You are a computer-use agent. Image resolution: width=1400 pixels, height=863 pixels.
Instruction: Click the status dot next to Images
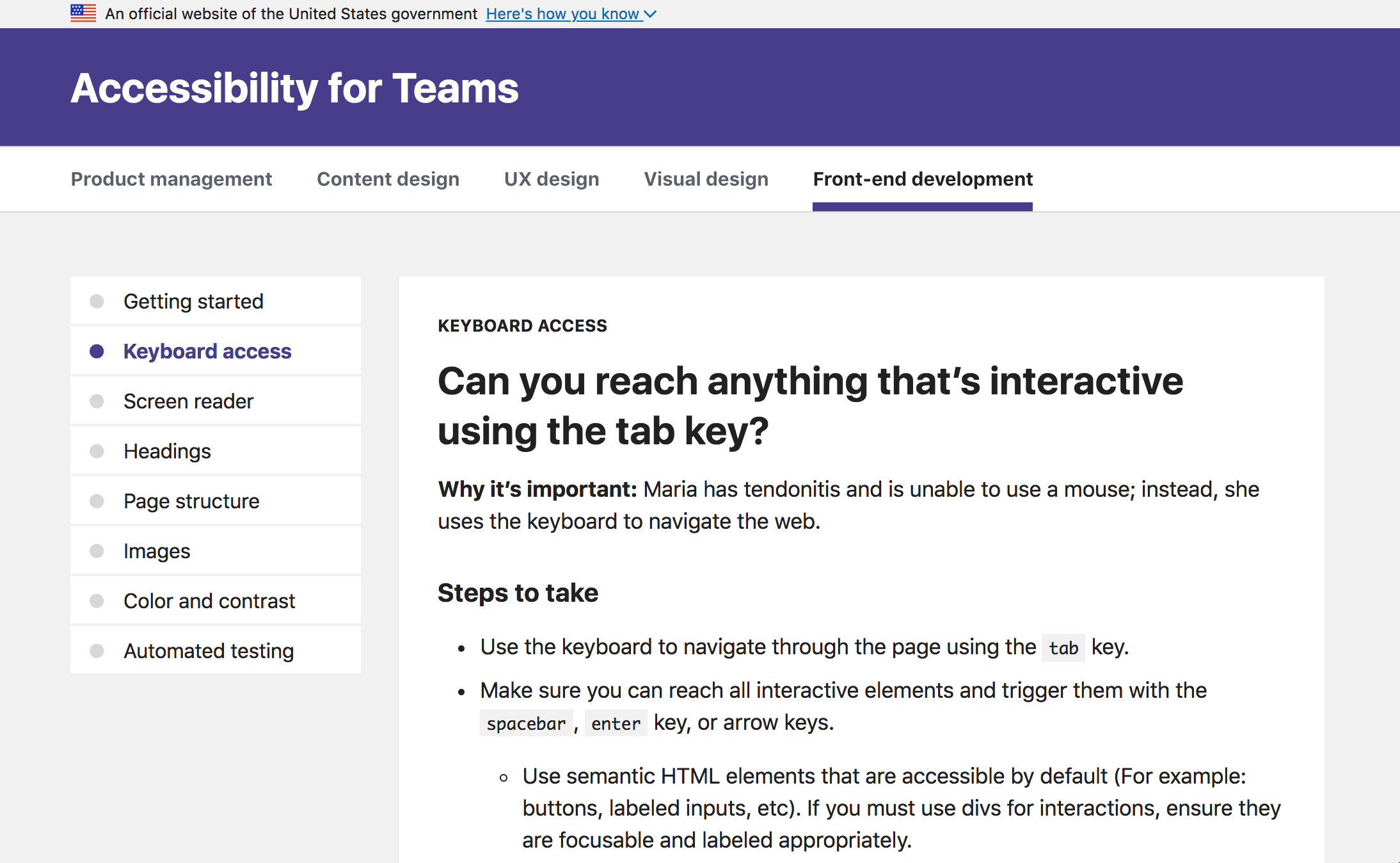(97, 551)
